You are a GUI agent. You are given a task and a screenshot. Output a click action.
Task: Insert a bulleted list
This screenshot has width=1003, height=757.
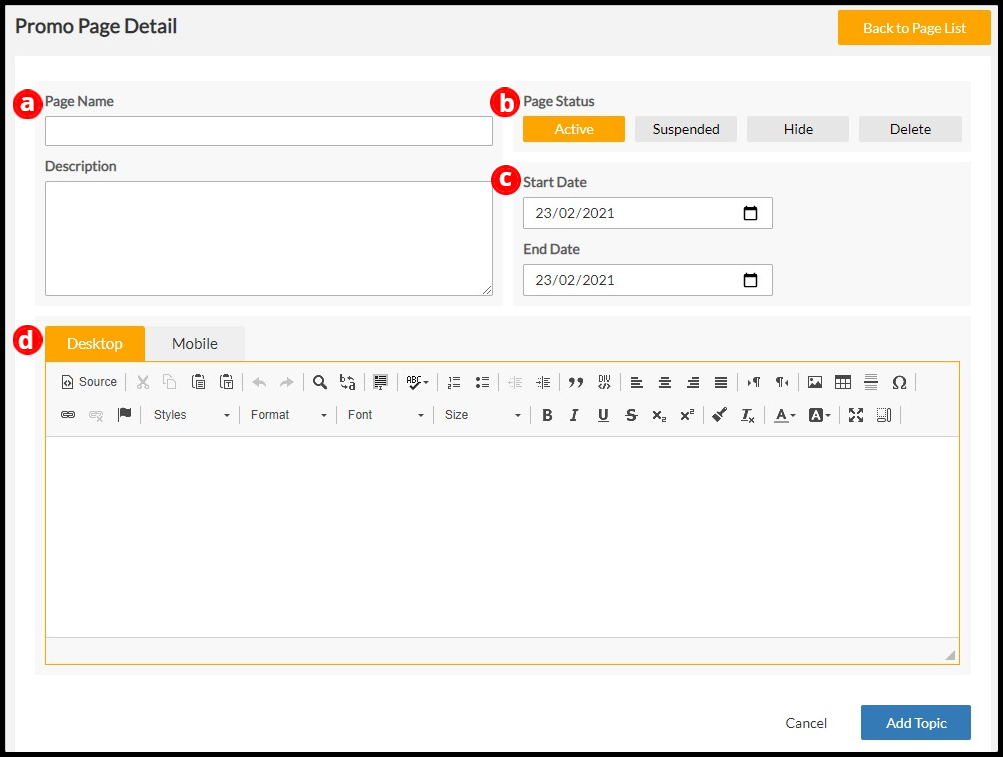(482, 382)
